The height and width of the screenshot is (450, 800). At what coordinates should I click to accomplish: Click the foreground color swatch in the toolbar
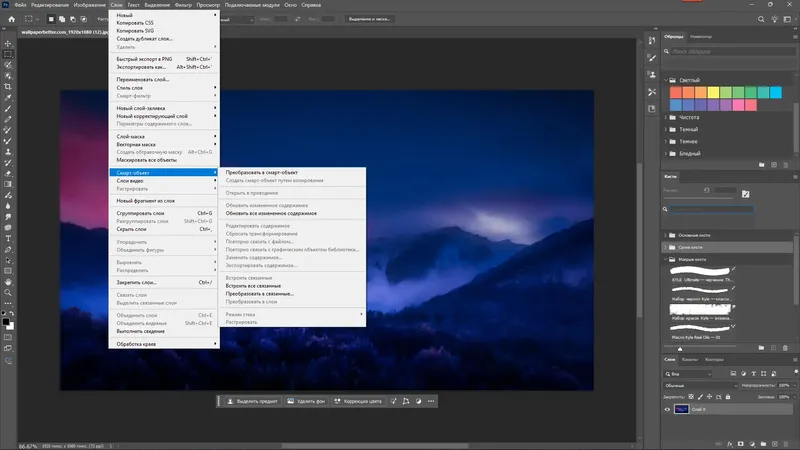(6, 320)
